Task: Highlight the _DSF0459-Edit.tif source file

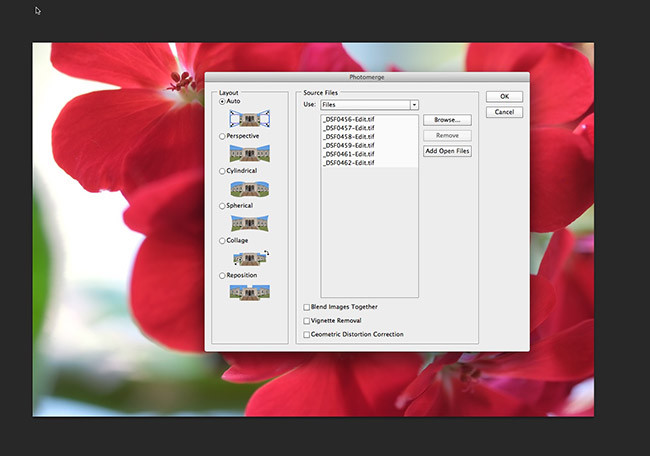Action: pyautogui.click(x=348, y=145)
